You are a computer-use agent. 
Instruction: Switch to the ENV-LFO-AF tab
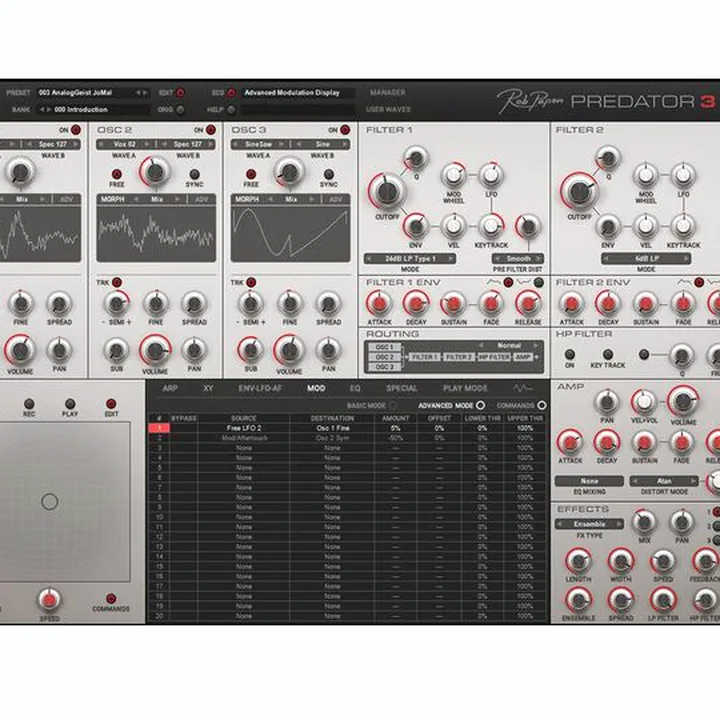pyautogui.click(x=260, y=388)
